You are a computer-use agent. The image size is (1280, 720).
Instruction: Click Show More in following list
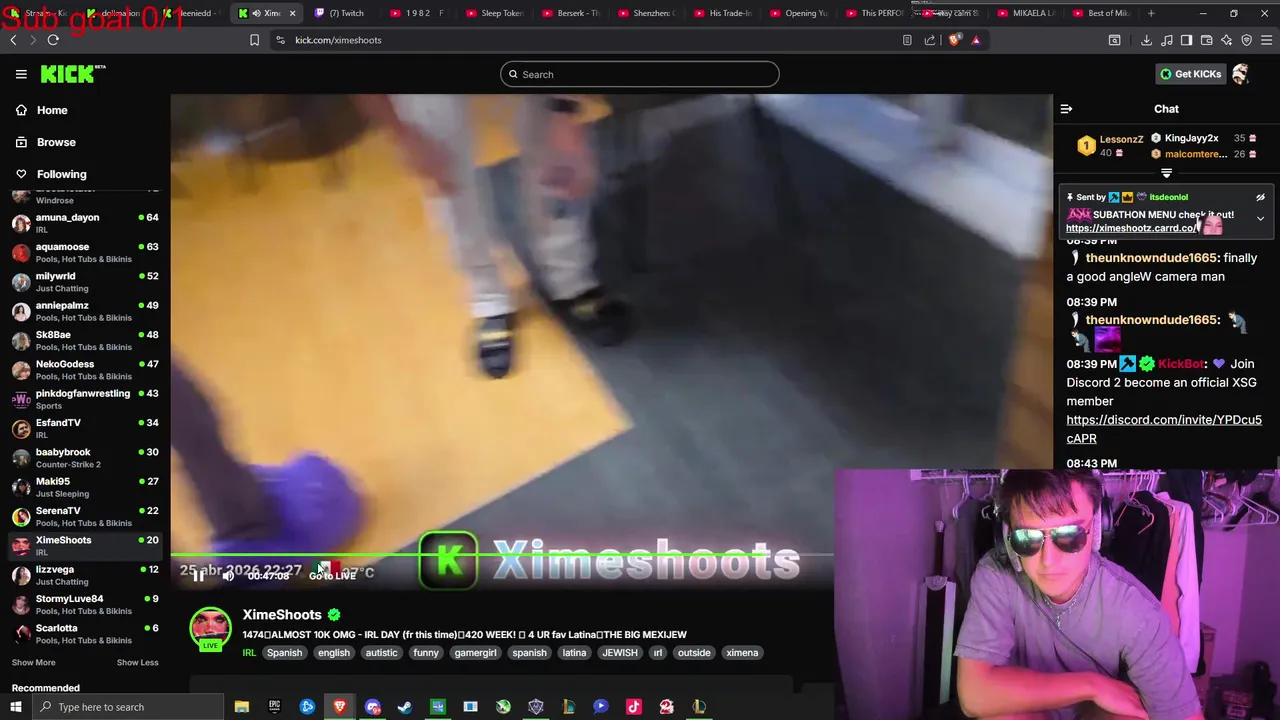33,662
